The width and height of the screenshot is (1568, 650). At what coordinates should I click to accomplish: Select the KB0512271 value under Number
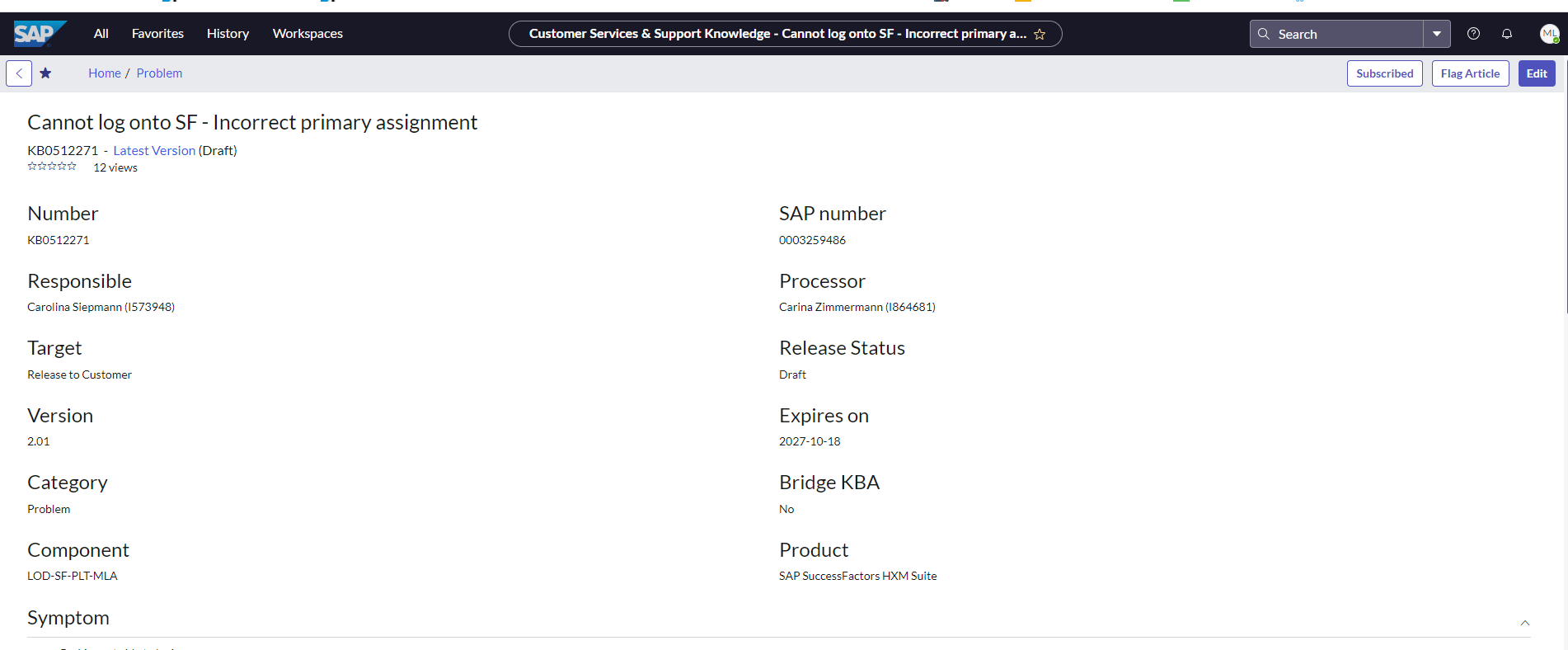pyautogui.click(x=59, y=240)
